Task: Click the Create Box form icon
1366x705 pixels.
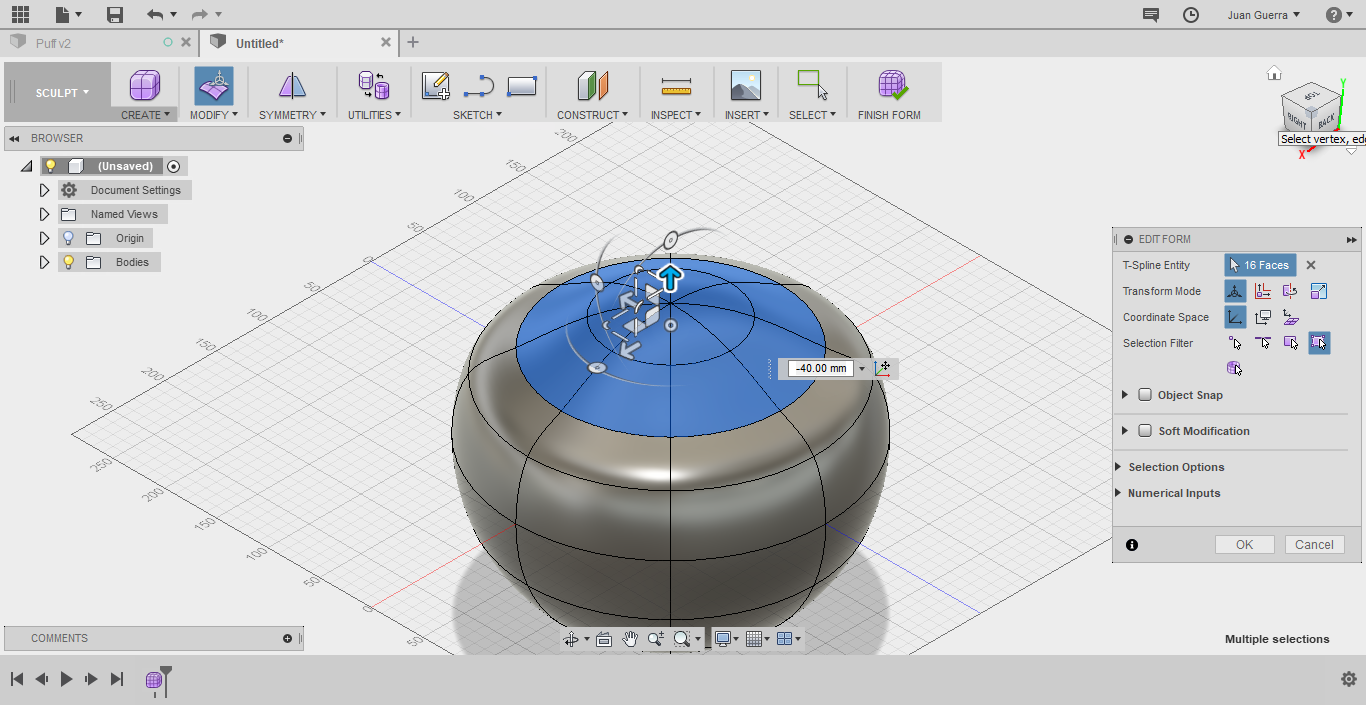Action: pos(145,86)
